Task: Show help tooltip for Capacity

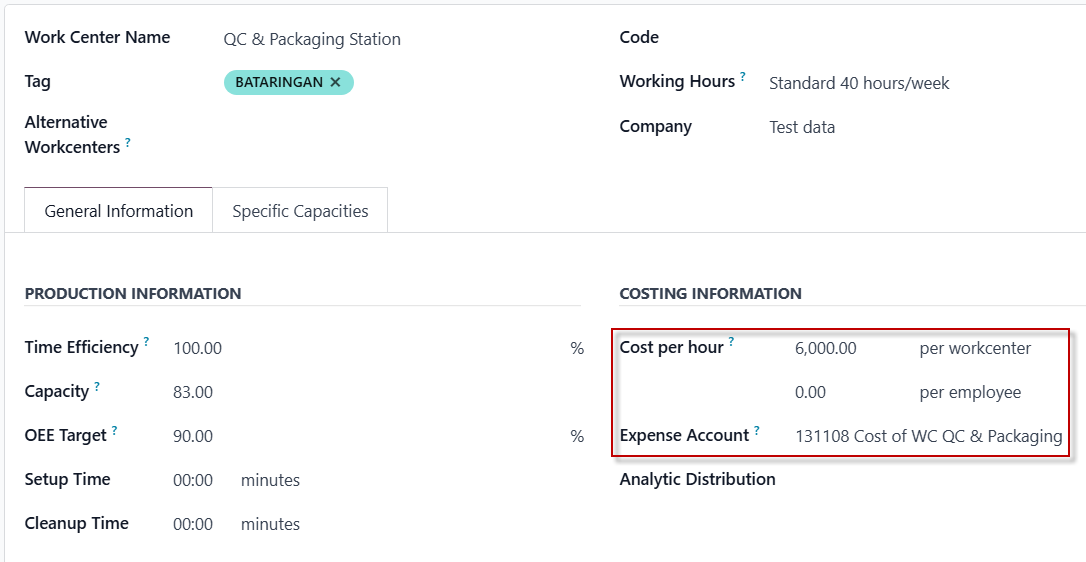Action: pyautogui.click(x=97, y=386)
